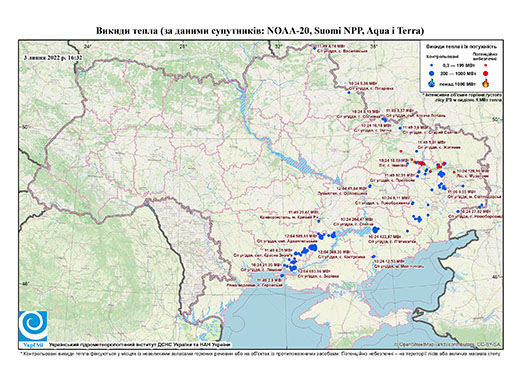520x368 pixels.
Task: Click the lone blue marker on the southwest coast
Action: click(x=283, y=276)
